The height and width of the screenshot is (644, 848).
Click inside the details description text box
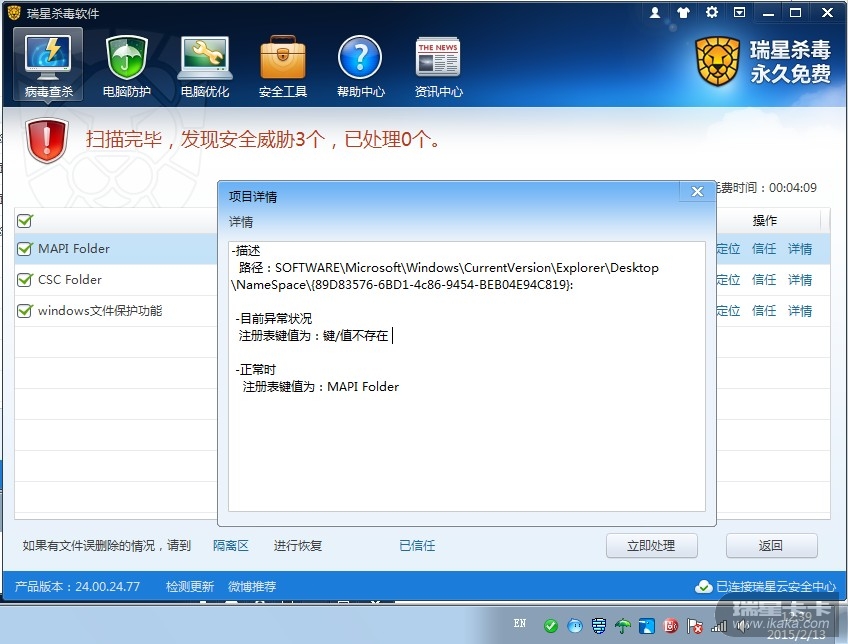(x=467, y=376)
